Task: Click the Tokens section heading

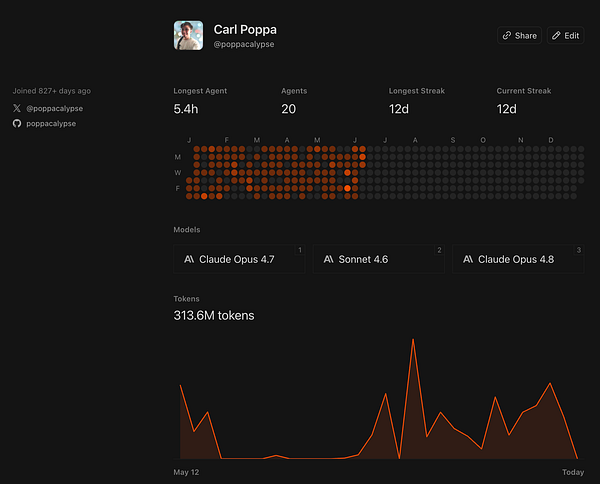Action: (186, 299)
